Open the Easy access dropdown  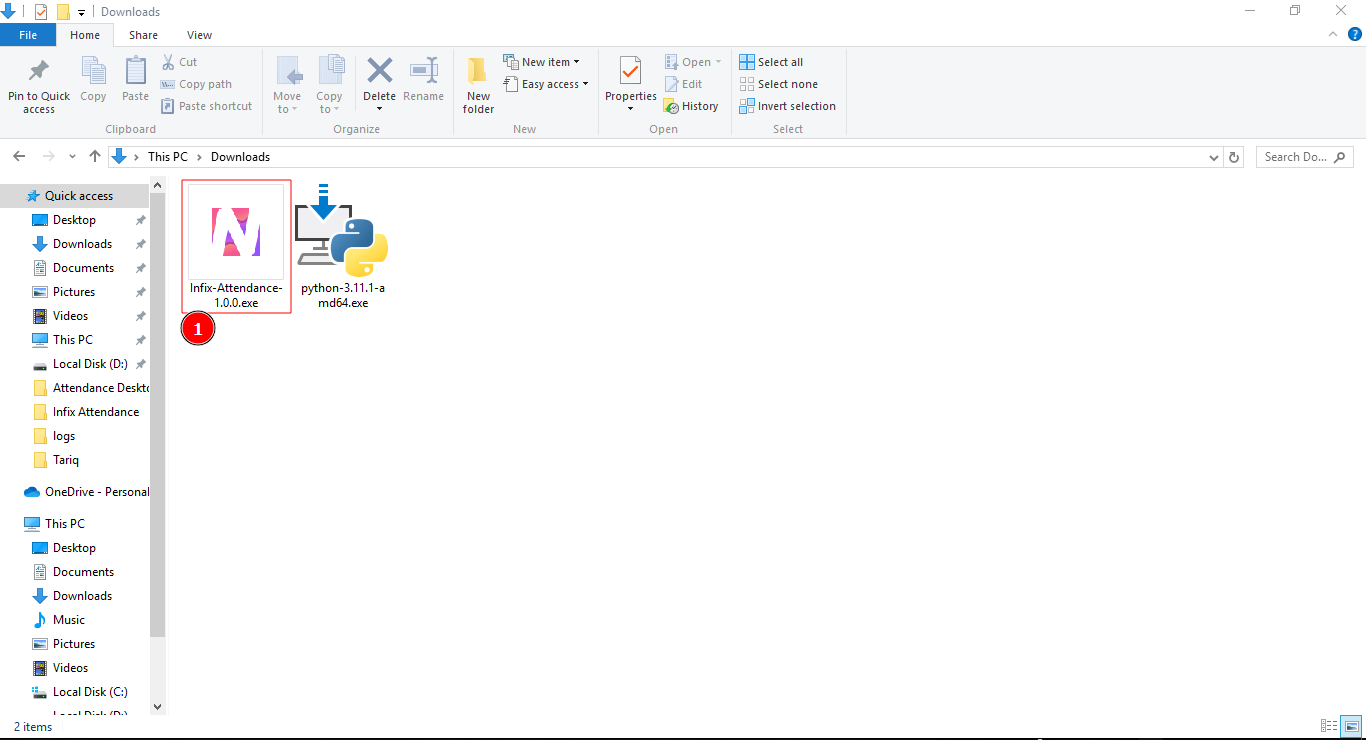[x=545, y=84]
